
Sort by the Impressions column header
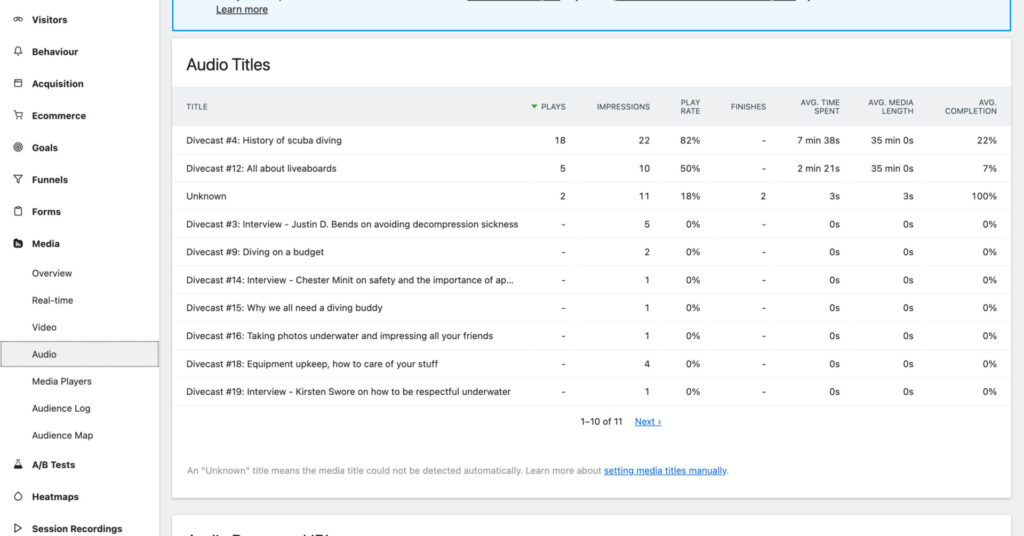(623, 107)
